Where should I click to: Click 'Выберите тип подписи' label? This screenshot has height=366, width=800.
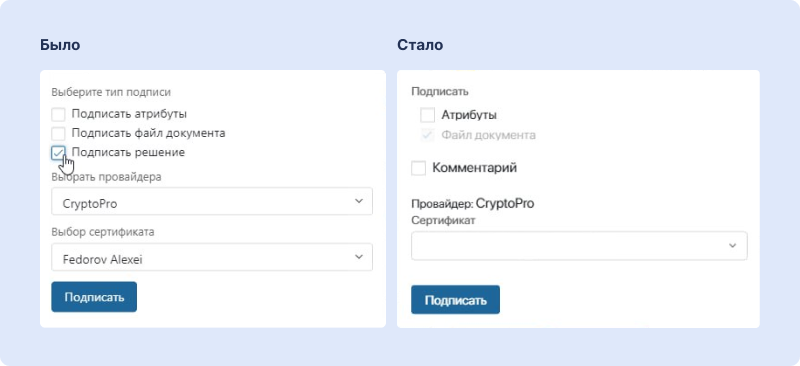click(x=111, y=92)
